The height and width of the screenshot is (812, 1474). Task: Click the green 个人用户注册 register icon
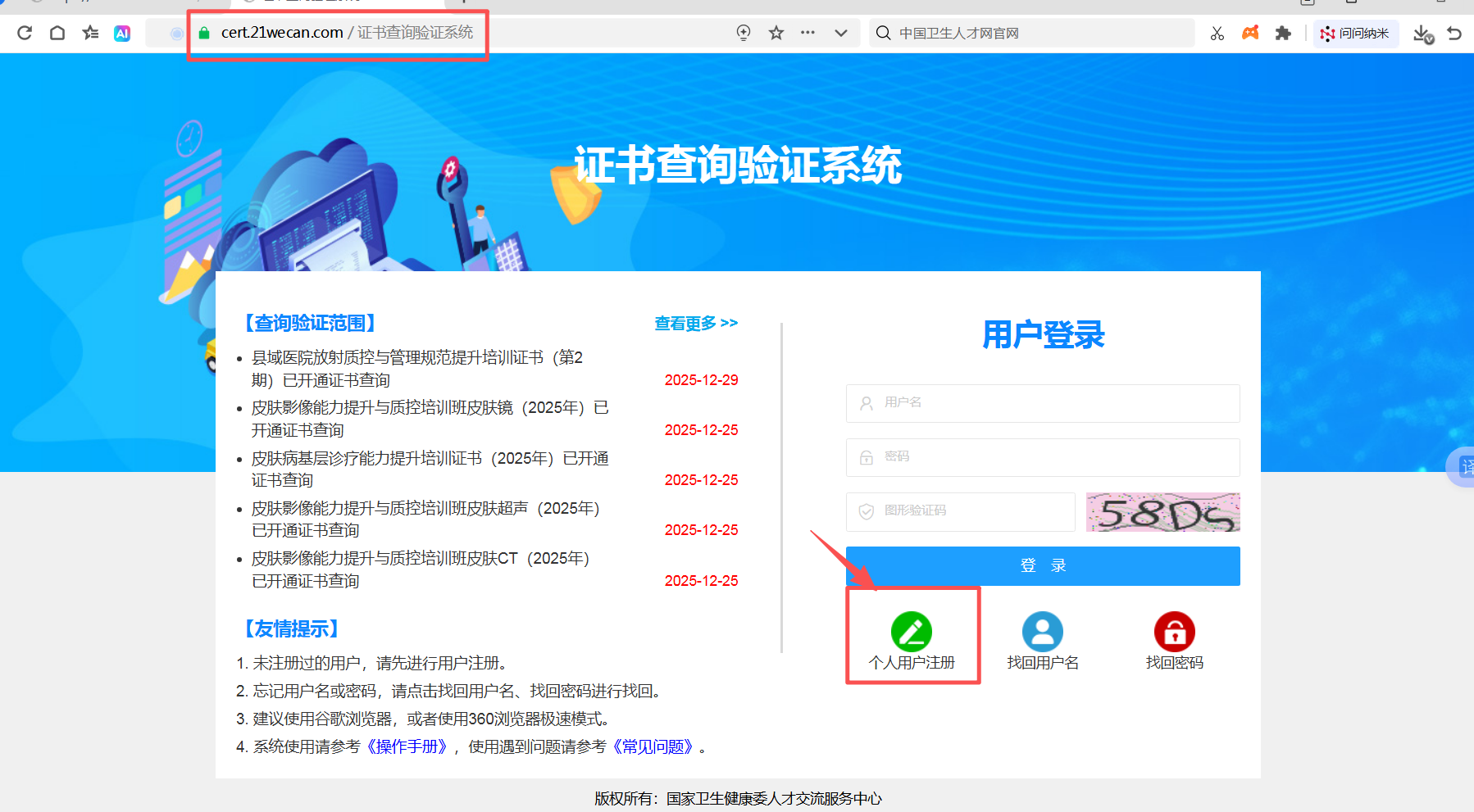pyautogui.click(x=912, y=632)
